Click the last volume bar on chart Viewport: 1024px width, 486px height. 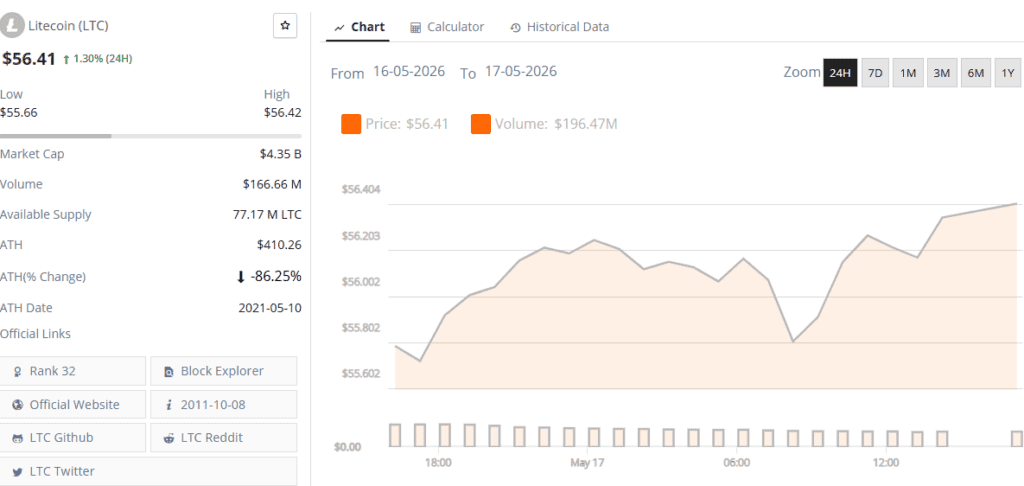pos(1016,438)
